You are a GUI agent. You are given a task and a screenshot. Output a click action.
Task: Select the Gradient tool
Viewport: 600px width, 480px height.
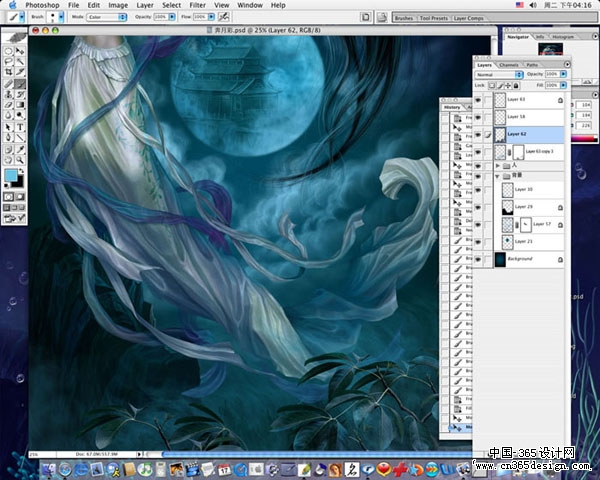pos(20,104)
